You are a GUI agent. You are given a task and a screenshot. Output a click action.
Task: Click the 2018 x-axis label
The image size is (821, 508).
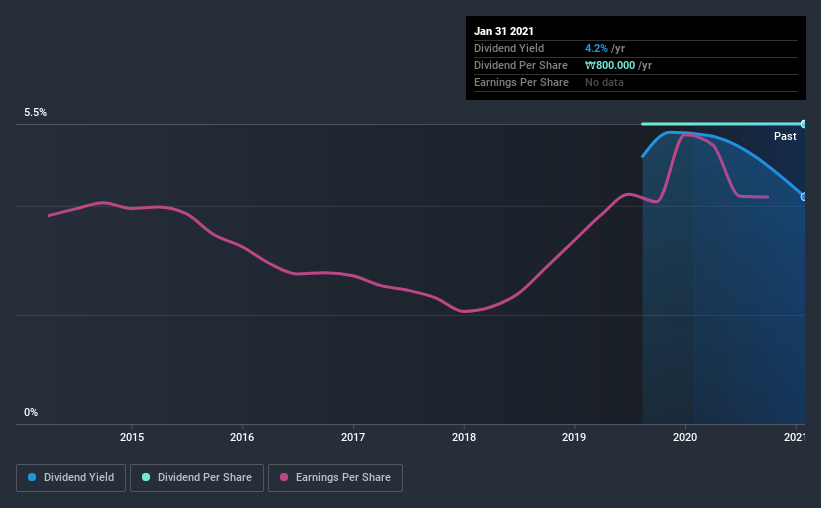[x=464, y=437]
